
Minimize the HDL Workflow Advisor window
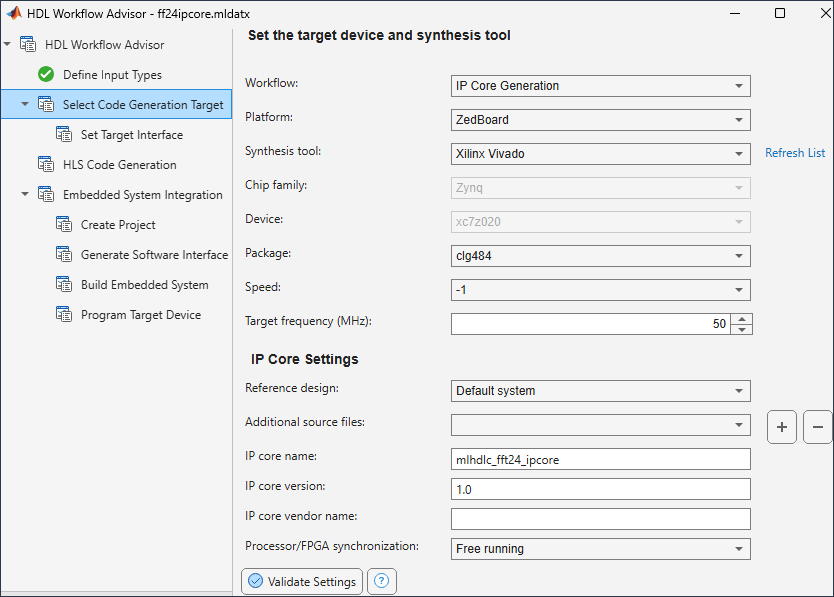click(x=735, y=13)
